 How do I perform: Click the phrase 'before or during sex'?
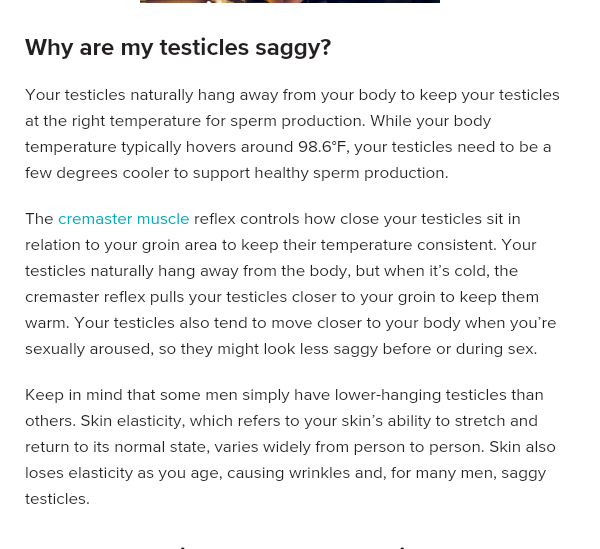(x=460, y=349)
